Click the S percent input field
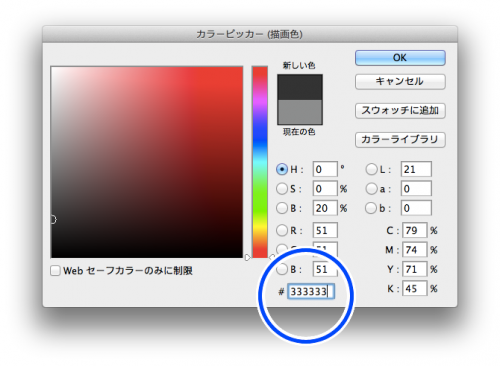Viewport: 500px width, 366px height. [x=325, y=189]
